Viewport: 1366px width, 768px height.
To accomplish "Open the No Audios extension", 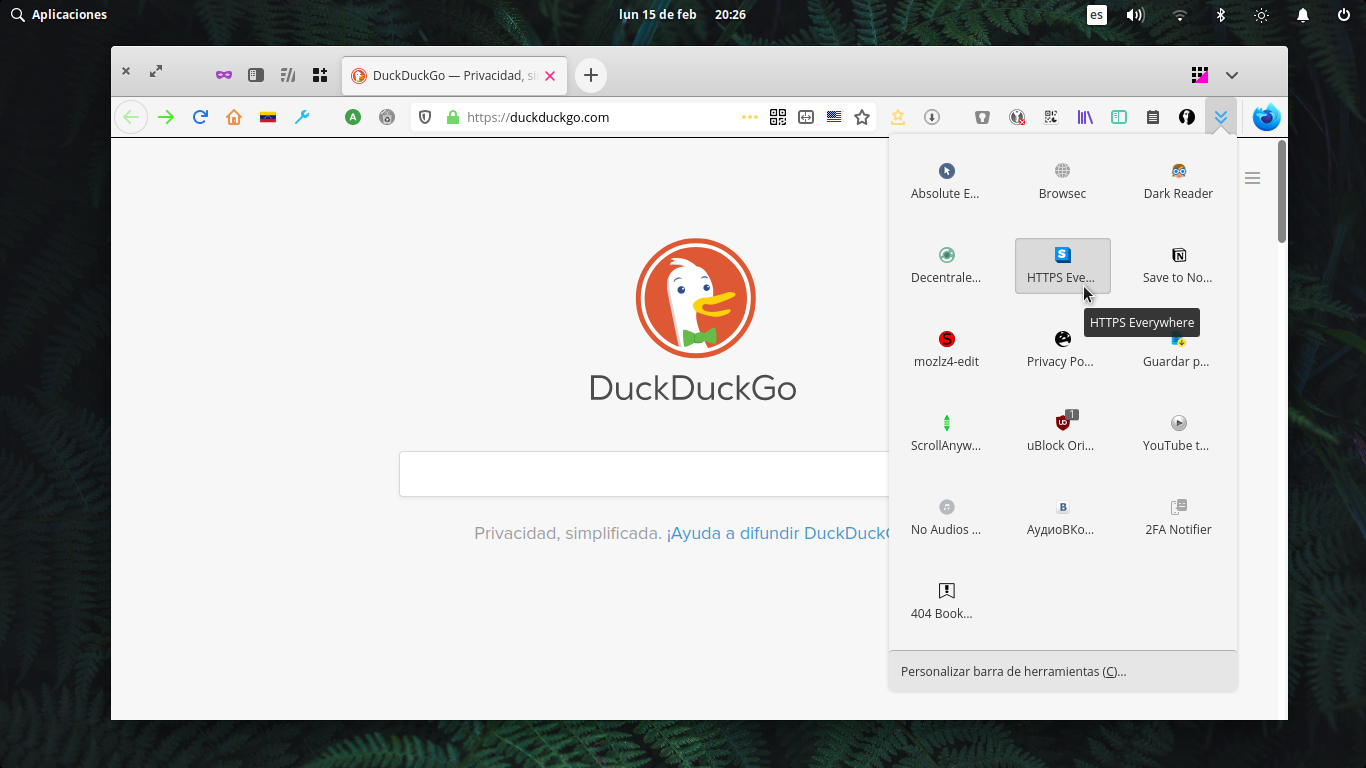I will click(946, 518).
